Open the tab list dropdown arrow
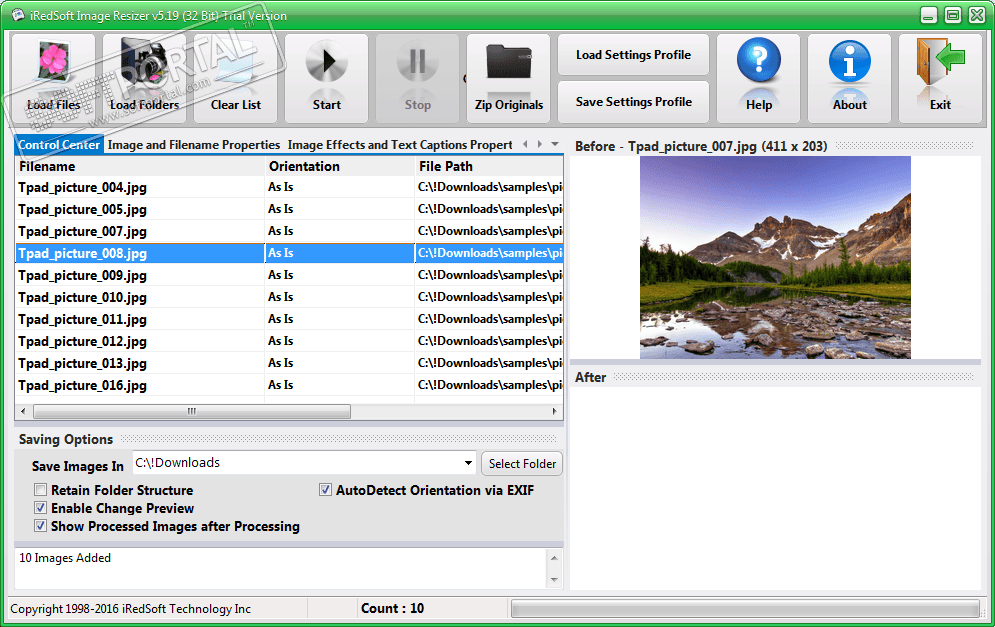The image size is (995, 627). click(x=555, y=144)
